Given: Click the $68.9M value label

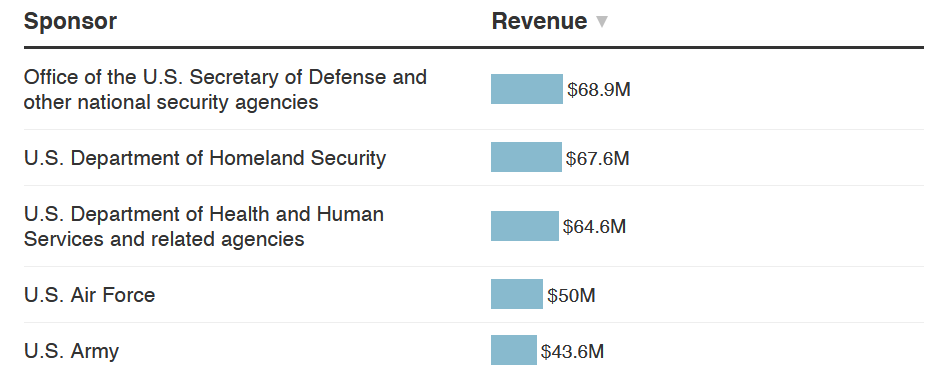Looking at the screenshot, I should click(x=599, y=90).
